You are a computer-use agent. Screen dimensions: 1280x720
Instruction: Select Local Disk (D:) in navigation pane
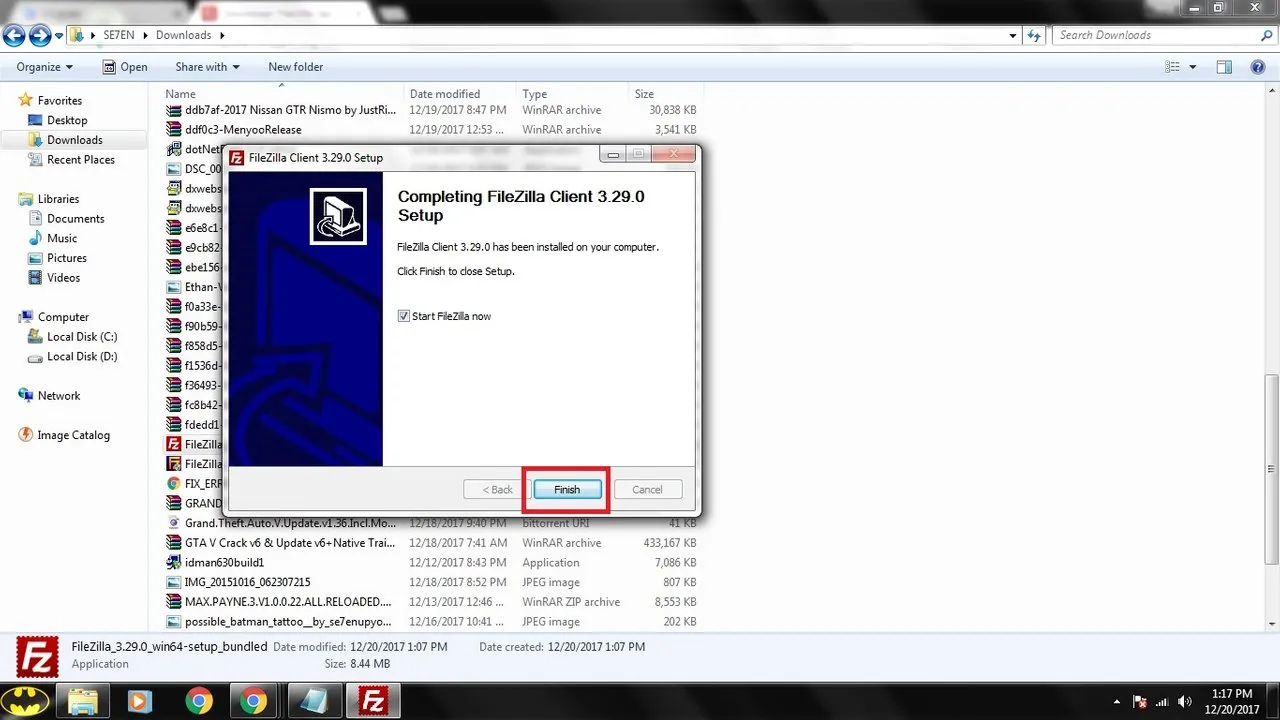click(x=82, y=356)
